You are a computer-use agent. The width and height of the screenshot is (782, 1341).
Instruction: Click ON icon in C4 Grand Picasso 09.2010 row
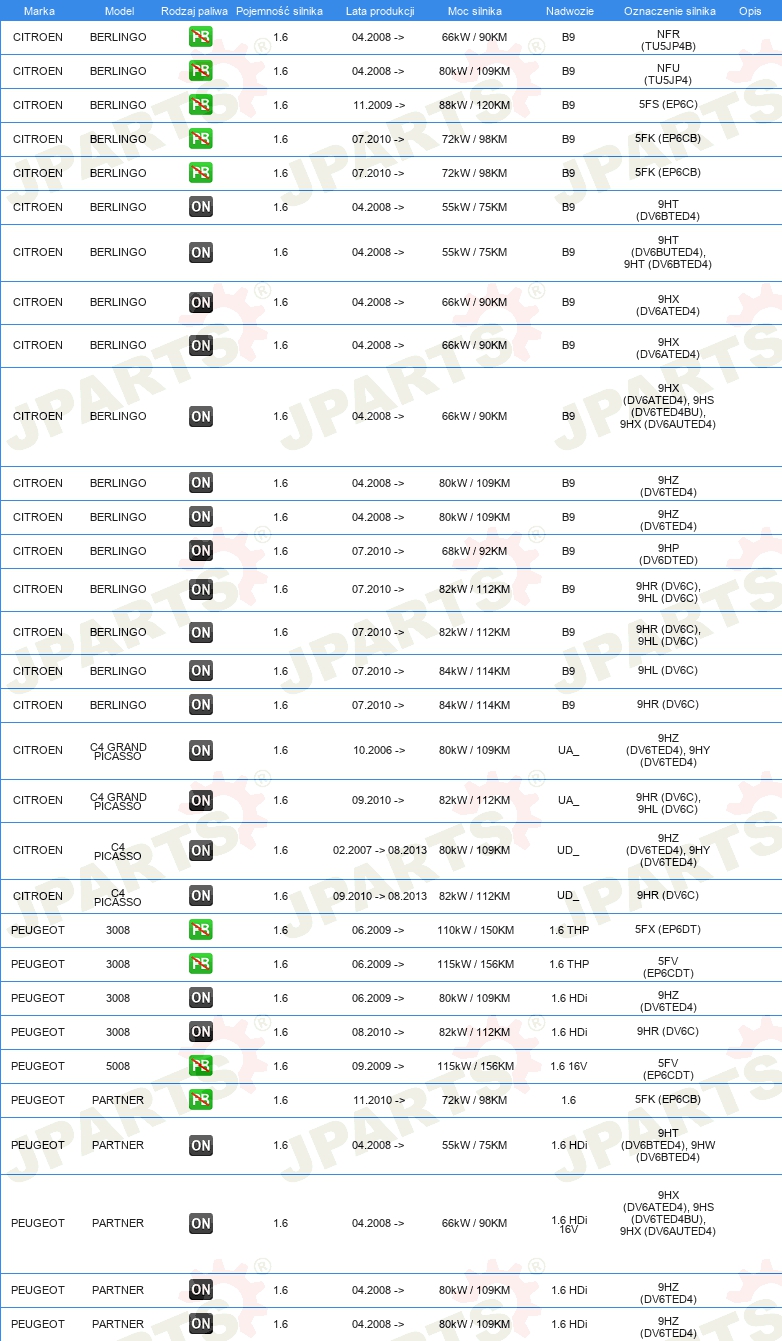coord(200,800)
